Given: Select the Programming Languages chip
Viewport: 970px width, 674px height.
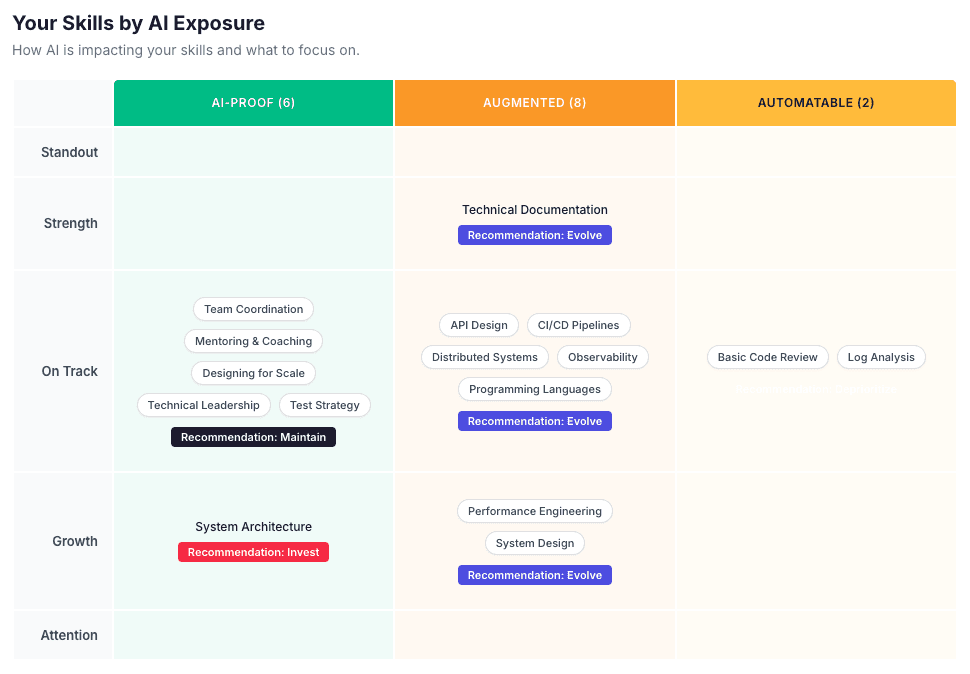Looking at the screenshot, I should [x=534, y=390].
